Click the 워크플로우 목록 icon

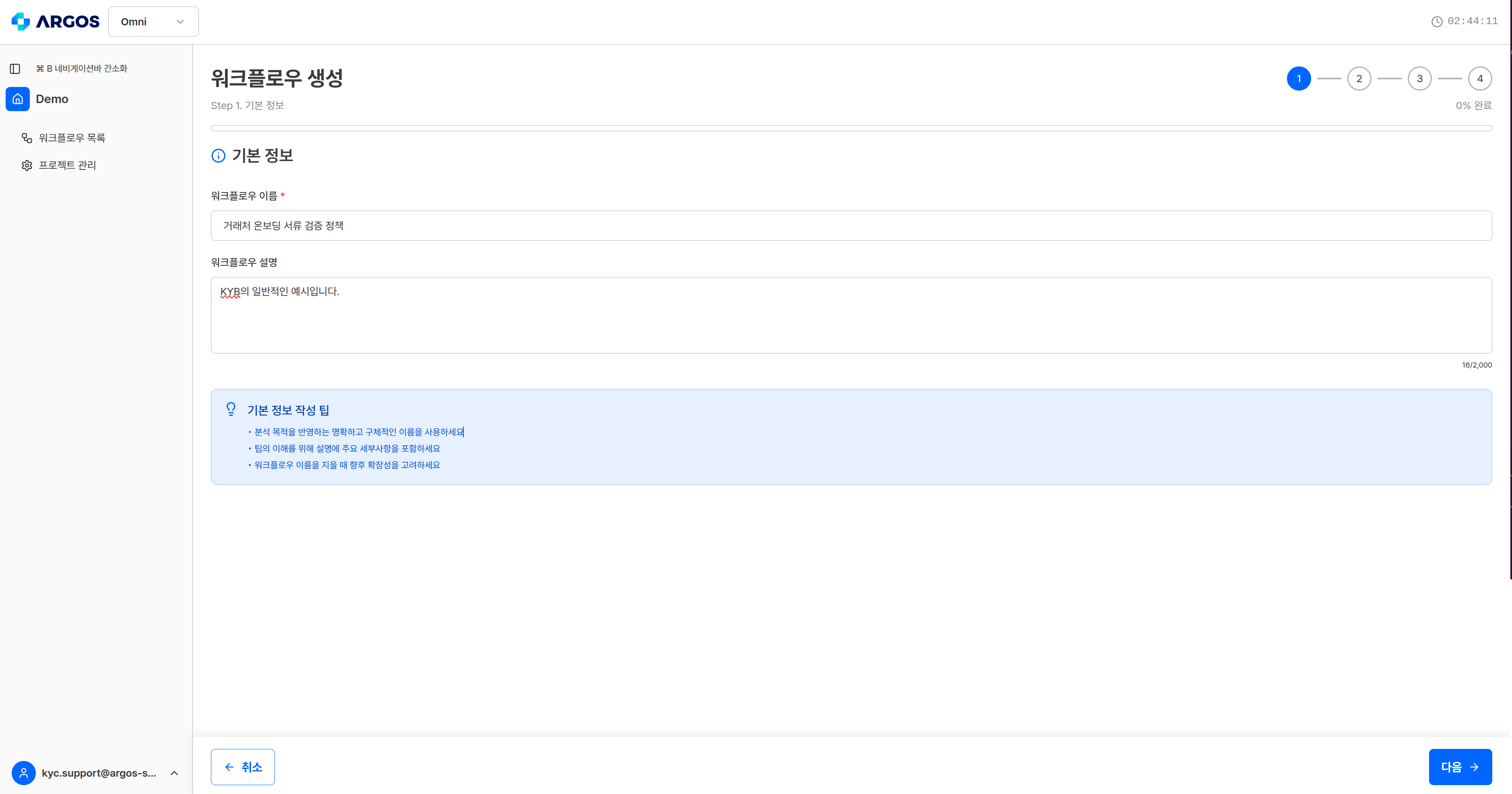pos(27,138)
